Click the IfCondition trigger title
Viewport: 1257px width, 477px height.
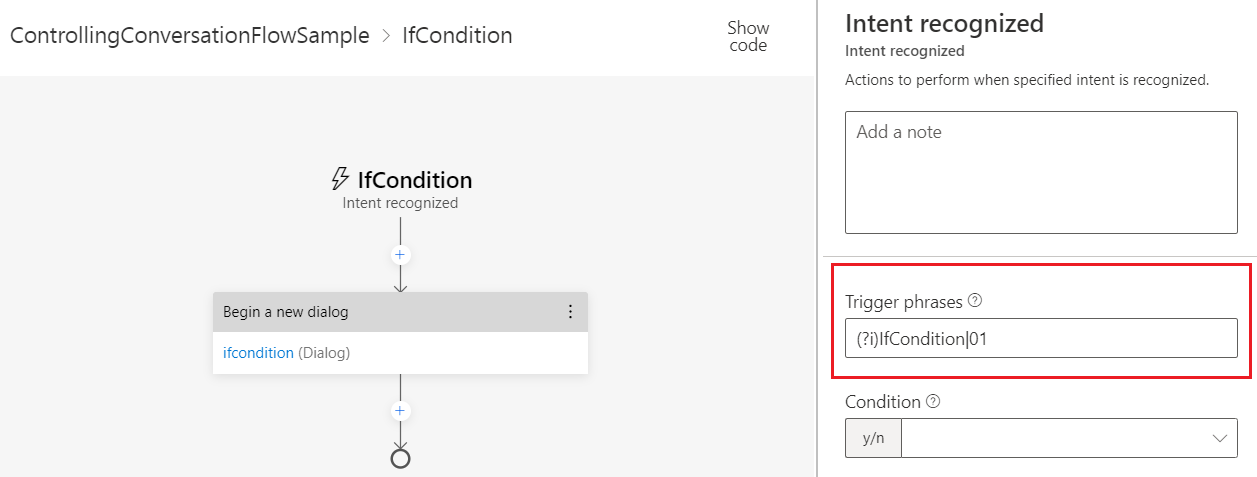click(x=414, y=180)
